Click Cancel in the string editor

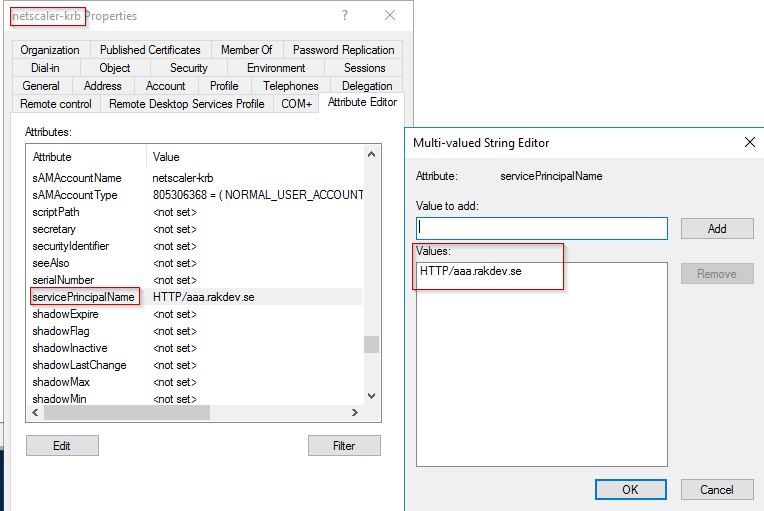[716, 489]
